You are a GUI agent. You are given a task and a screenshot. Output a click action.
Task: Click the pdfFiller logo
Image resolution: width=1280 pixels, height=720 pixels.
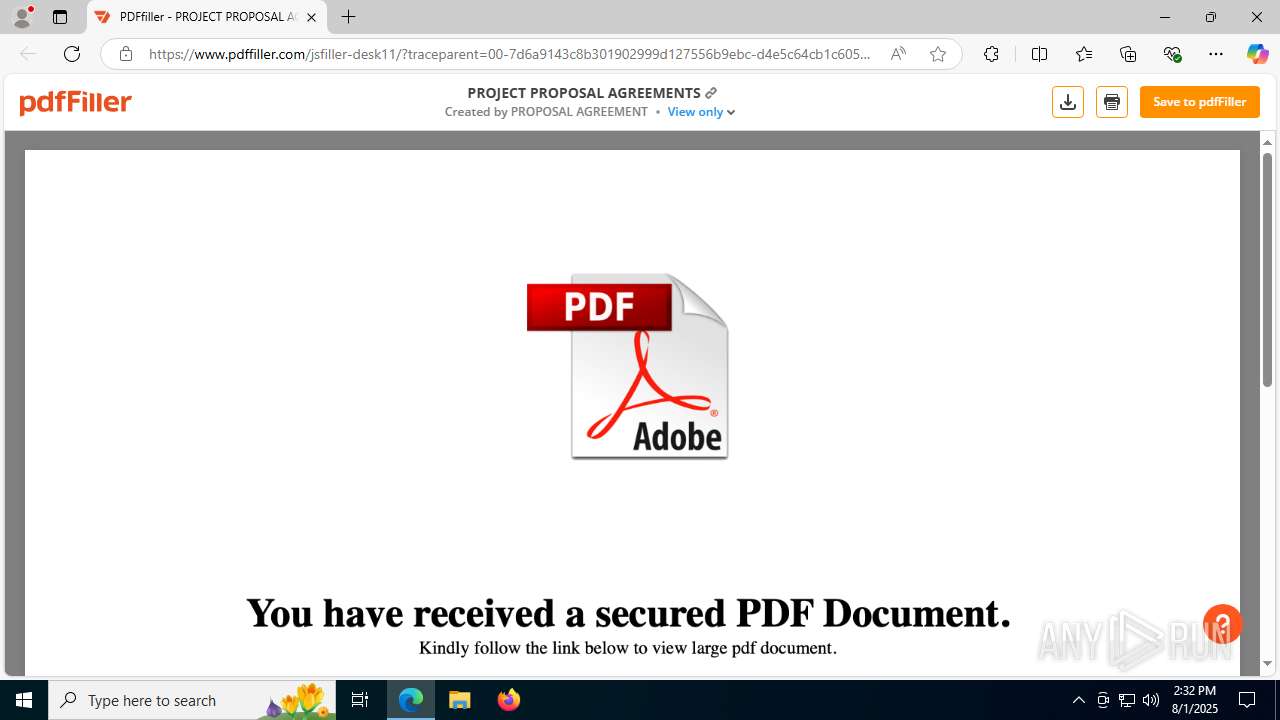(75, 102)
